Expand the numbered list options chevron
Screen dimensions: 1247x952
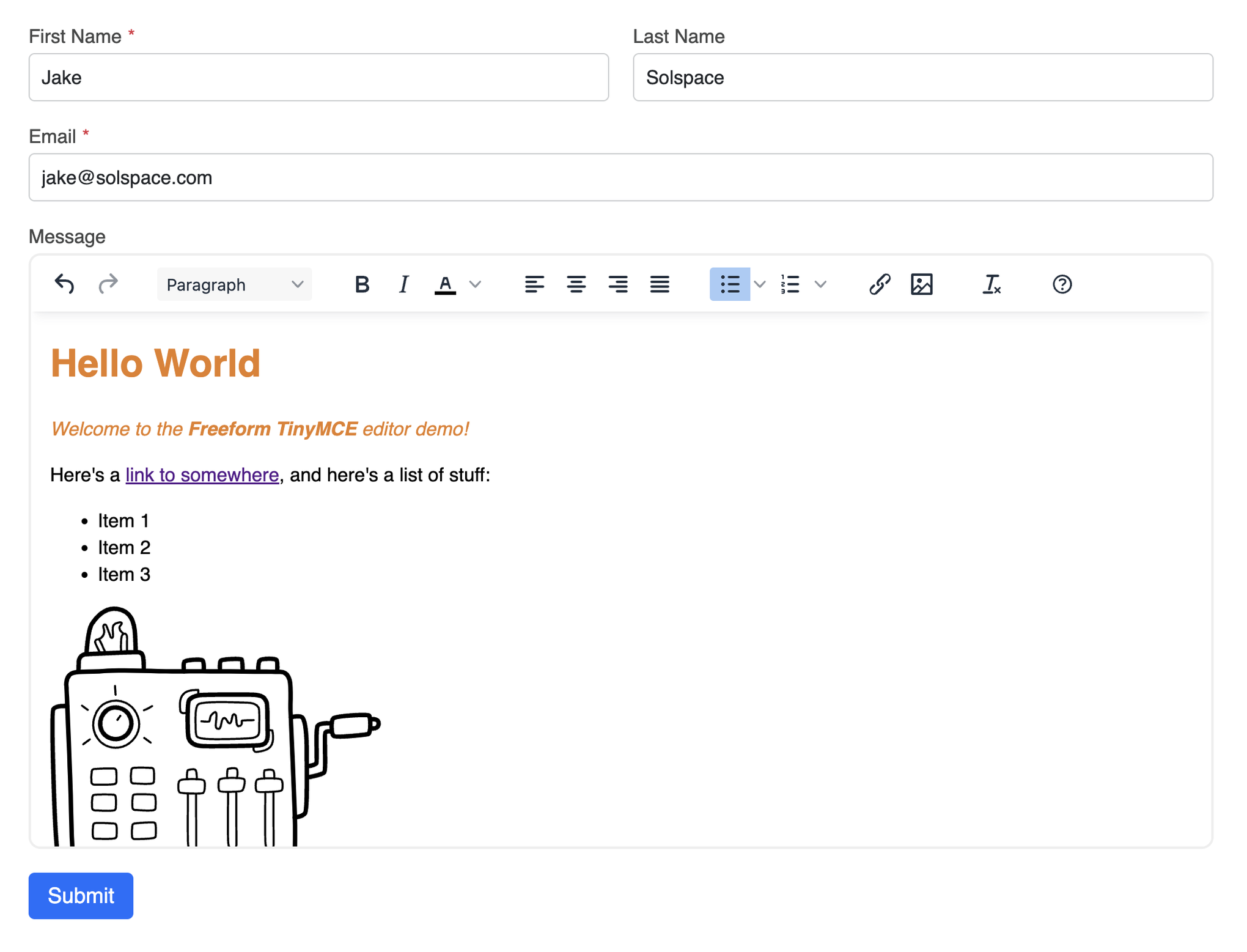tap(820, 284)
